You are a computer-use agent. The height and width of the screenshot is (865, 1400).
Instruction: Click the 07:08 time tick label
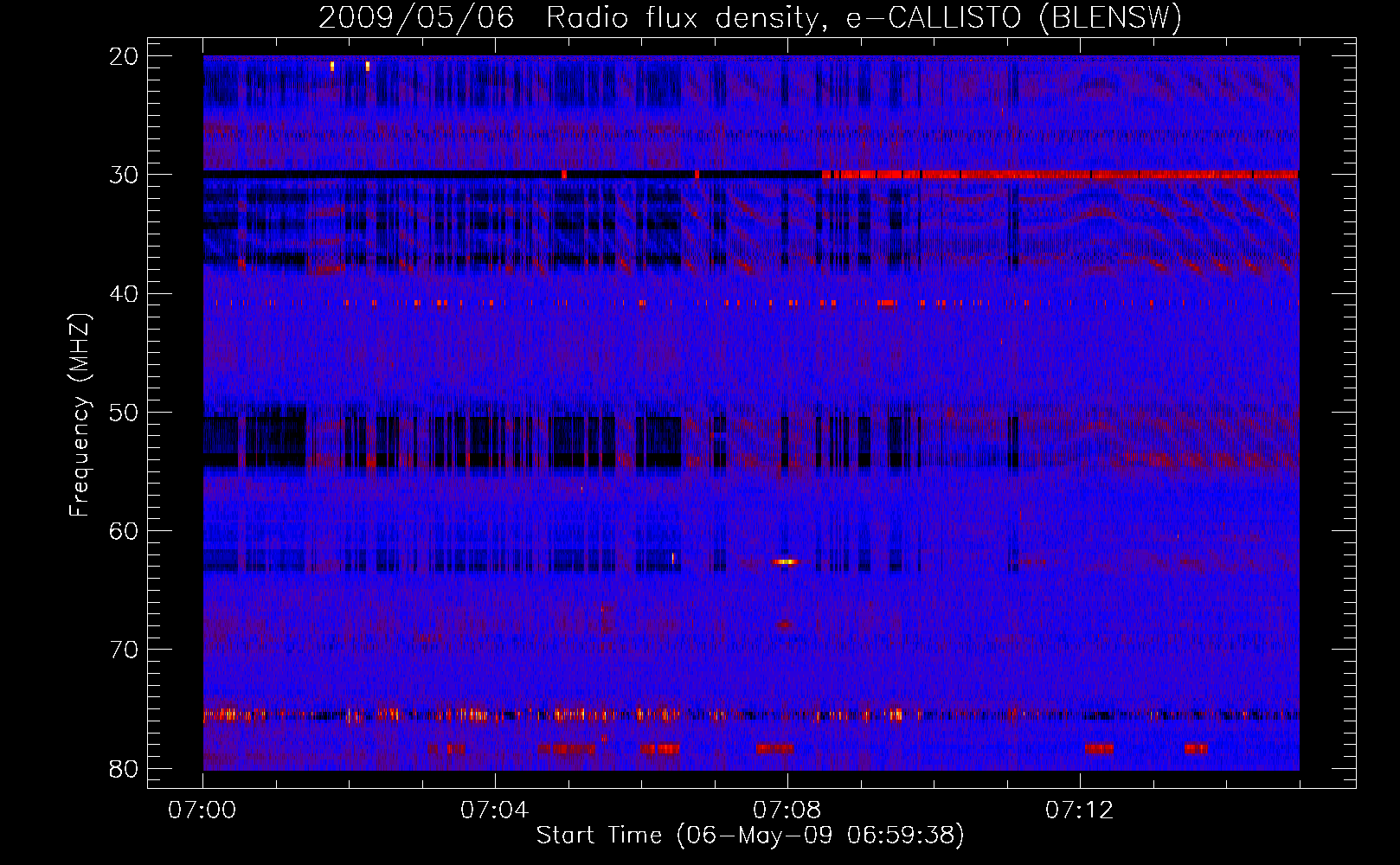coord(787,810)
